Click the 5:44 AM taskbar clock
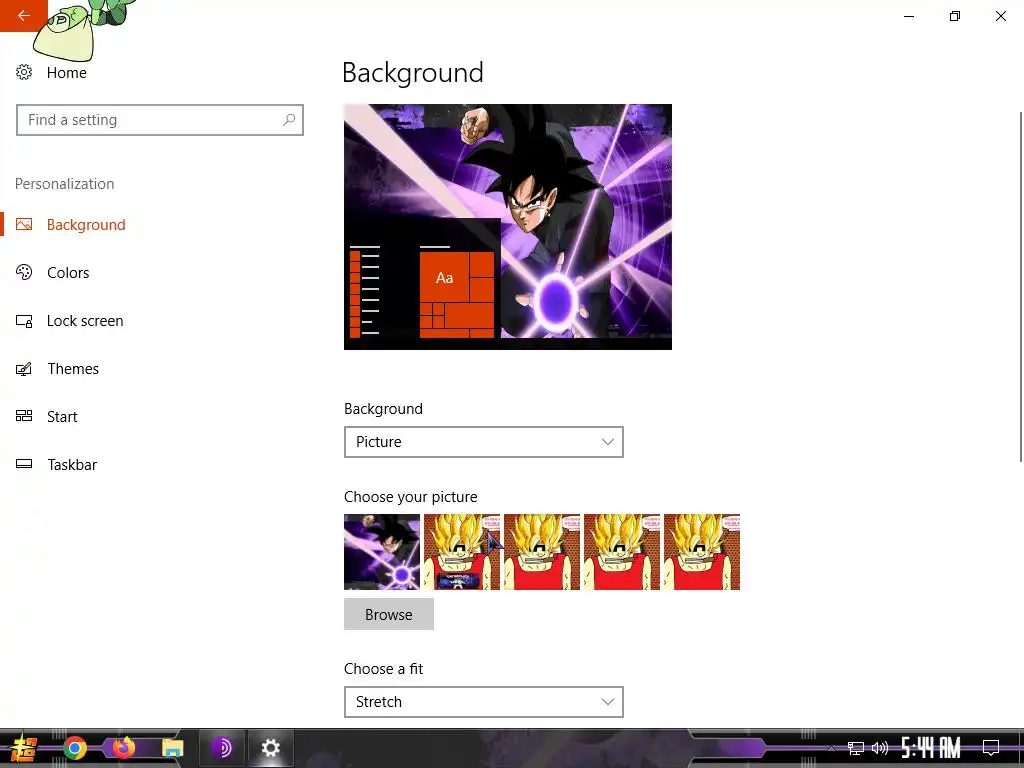The image size is (1024, 768). (931, 748)
